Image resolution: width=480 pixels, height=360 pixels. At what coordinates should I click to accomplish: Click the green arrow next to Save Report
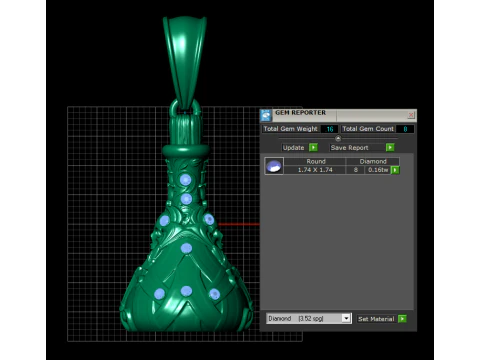pyautogui.click(x=390, y=147)
